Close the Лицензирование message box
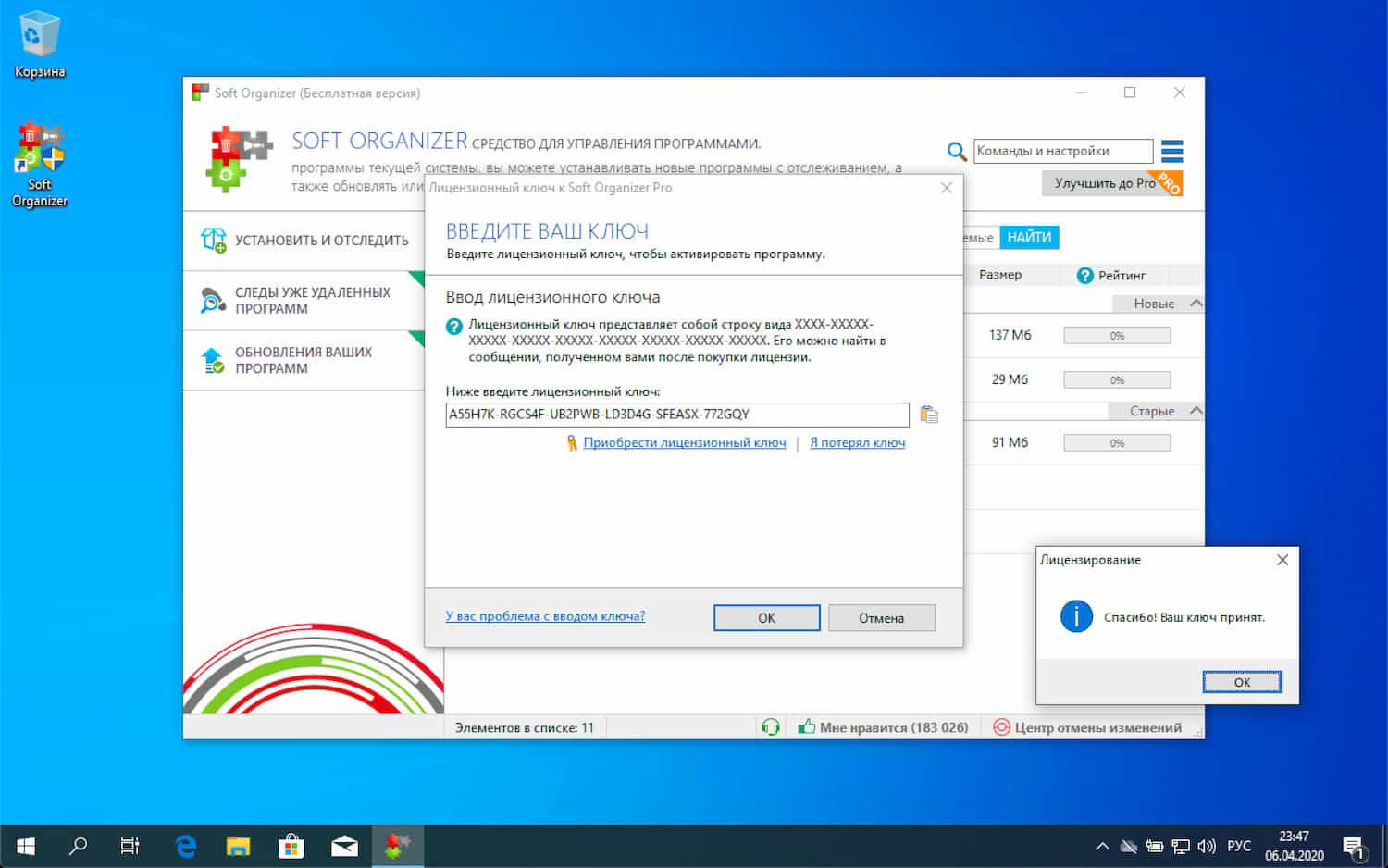Screen dimensions: 1388x868 coord(1283,560)
